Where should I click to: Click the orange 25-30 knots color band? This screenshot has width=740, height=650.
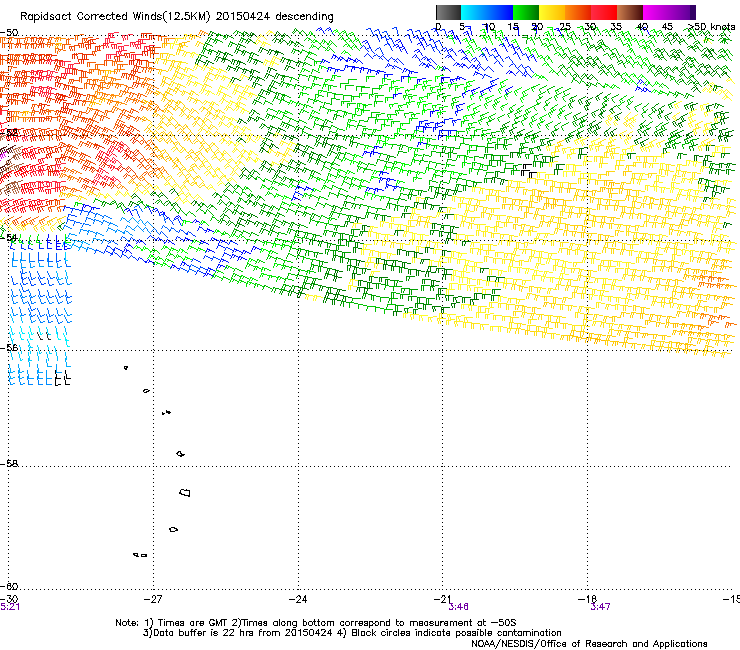point(578,12)
